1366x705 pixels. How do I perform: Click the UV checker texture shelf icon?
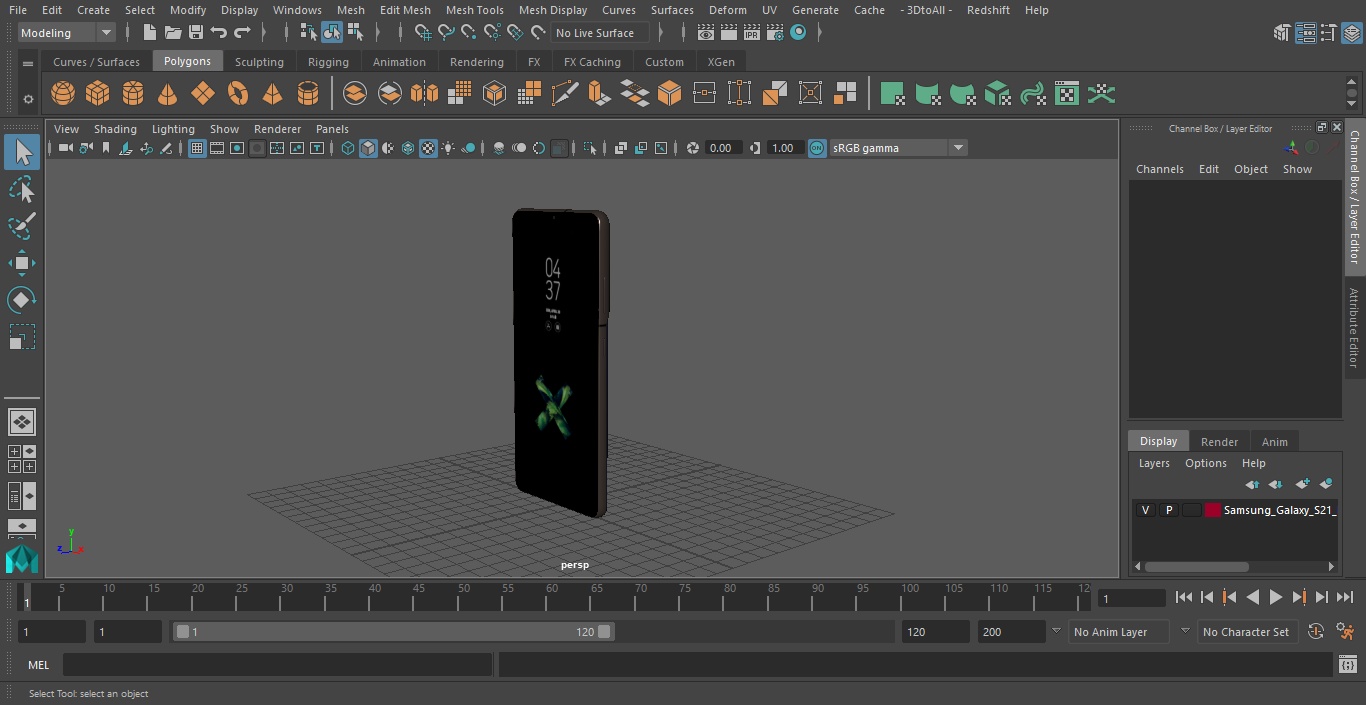tap(1067, 94)
